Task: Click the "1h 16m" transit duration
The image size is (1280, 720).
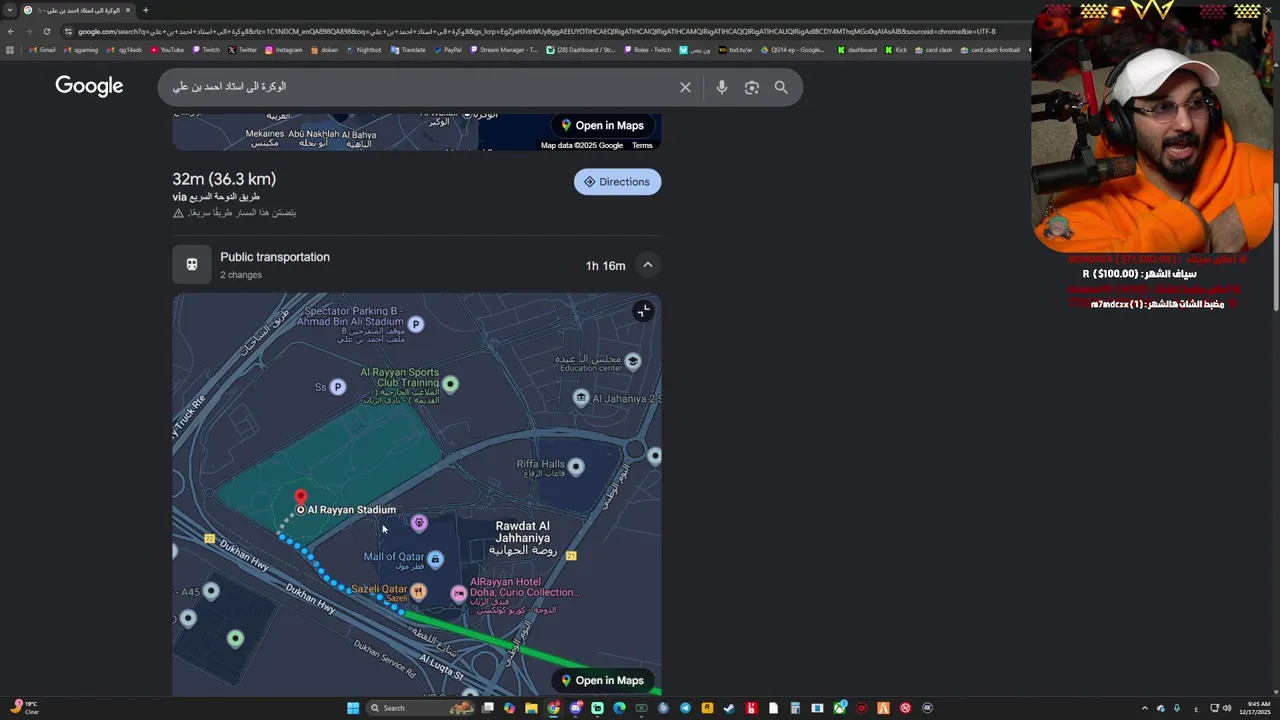Action: pos(605,266)
